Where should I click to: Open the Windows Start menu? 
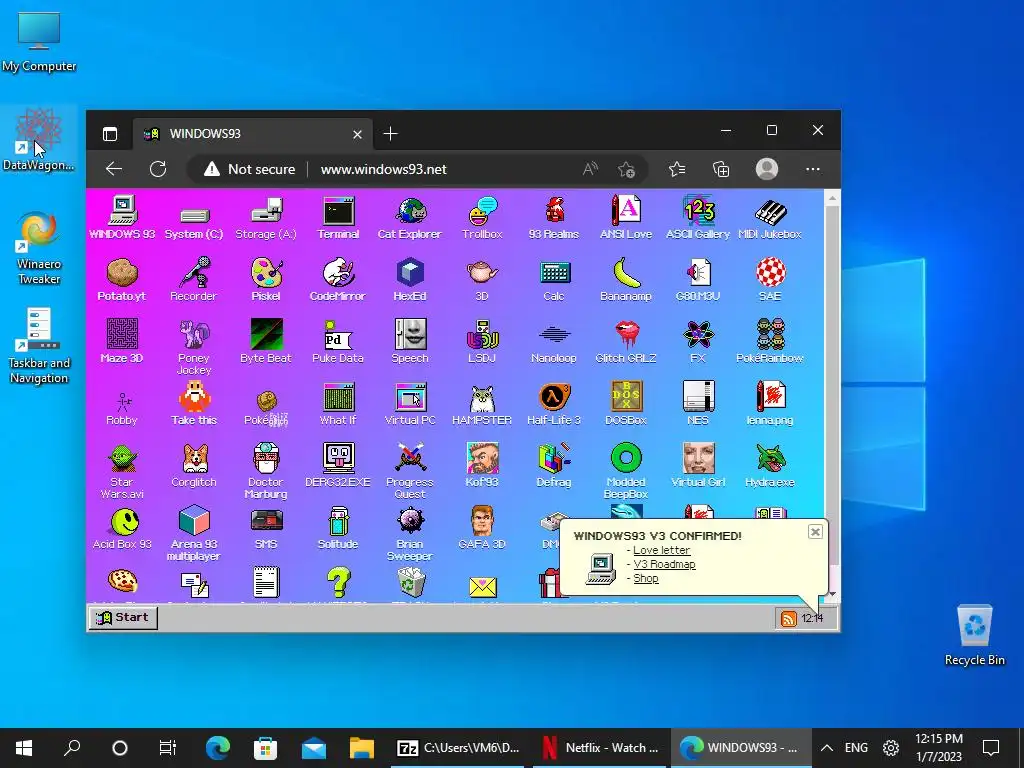24,748
